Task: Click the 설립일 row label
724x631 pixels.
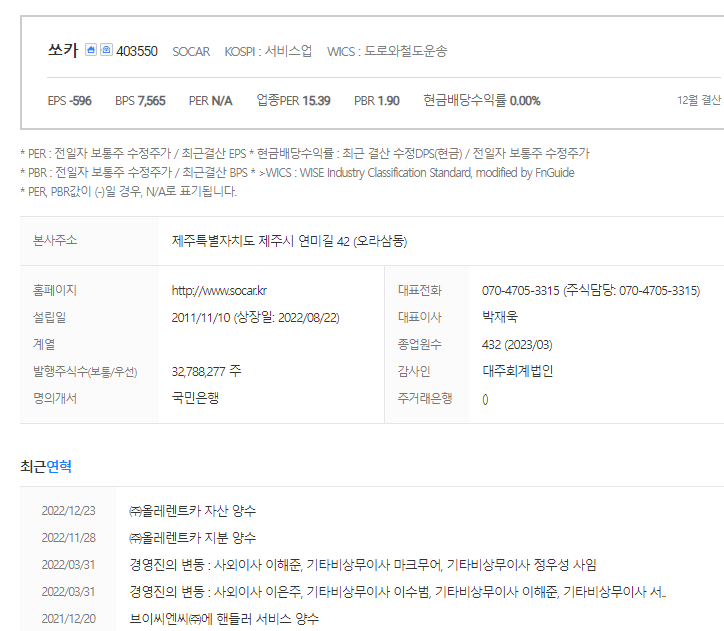Action: [49, 317]
